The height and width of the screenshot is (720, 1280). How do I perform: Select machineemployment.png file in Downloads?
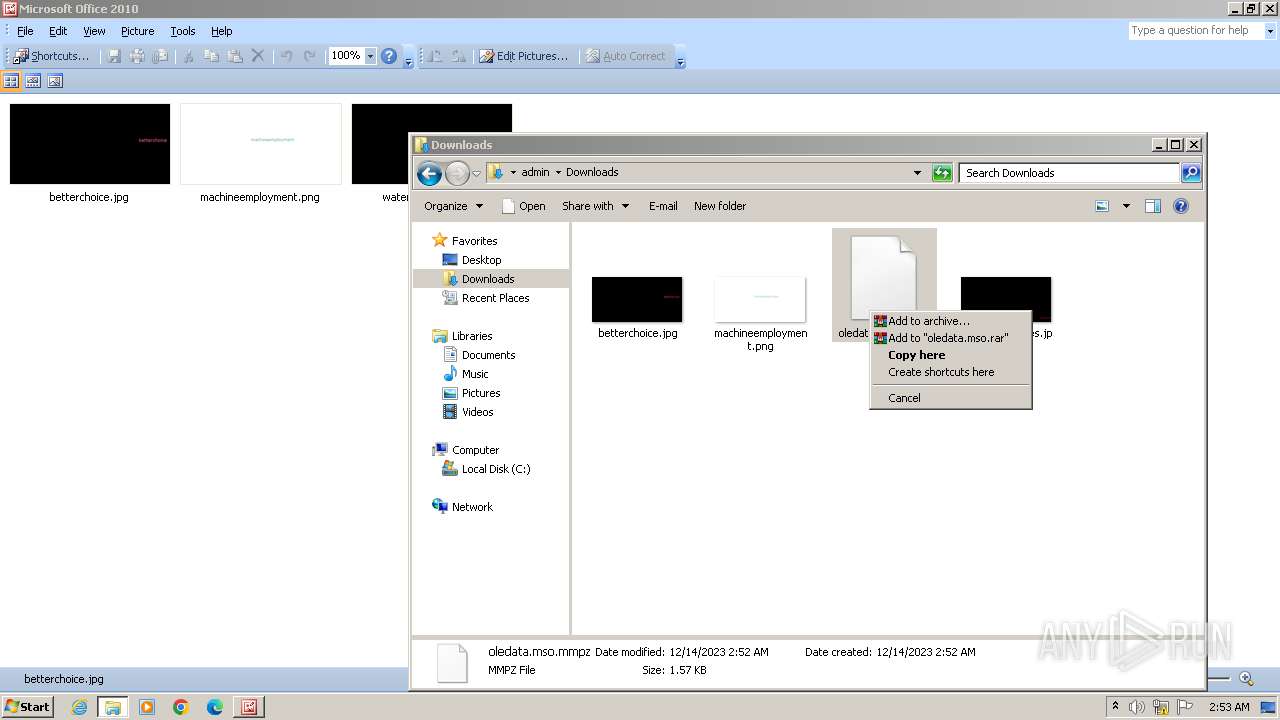[760, 314]
